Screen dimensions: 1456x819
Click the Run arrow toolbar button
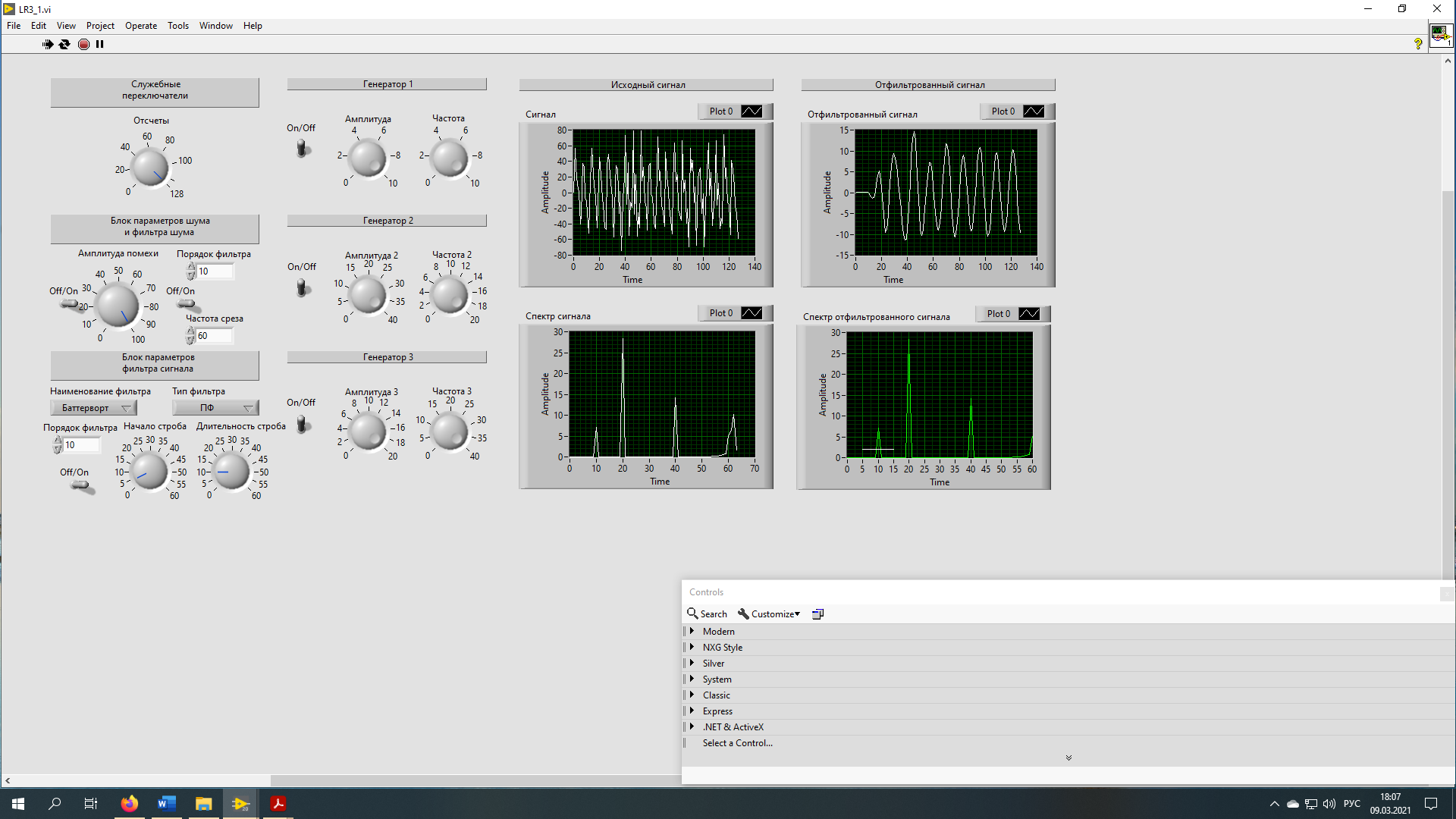[x=48, y=44]
